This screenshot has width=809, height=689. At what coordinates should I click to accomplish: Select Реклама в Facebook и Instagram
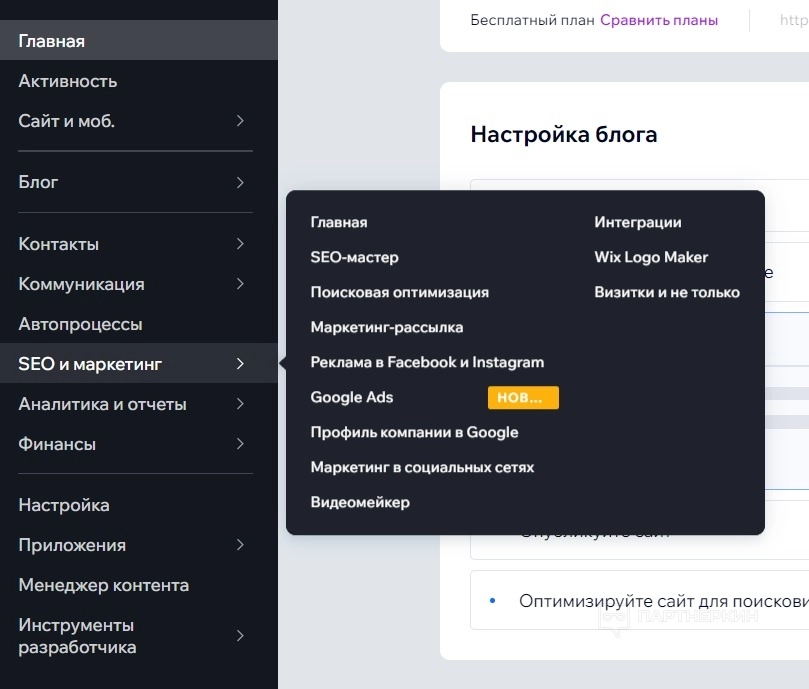[427, 362]
